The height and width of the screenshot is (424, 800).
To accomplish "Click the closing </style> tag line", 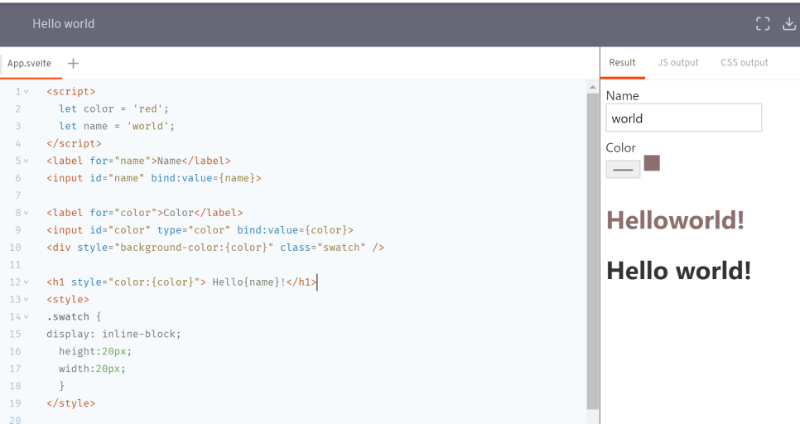I will coord(71,404).
